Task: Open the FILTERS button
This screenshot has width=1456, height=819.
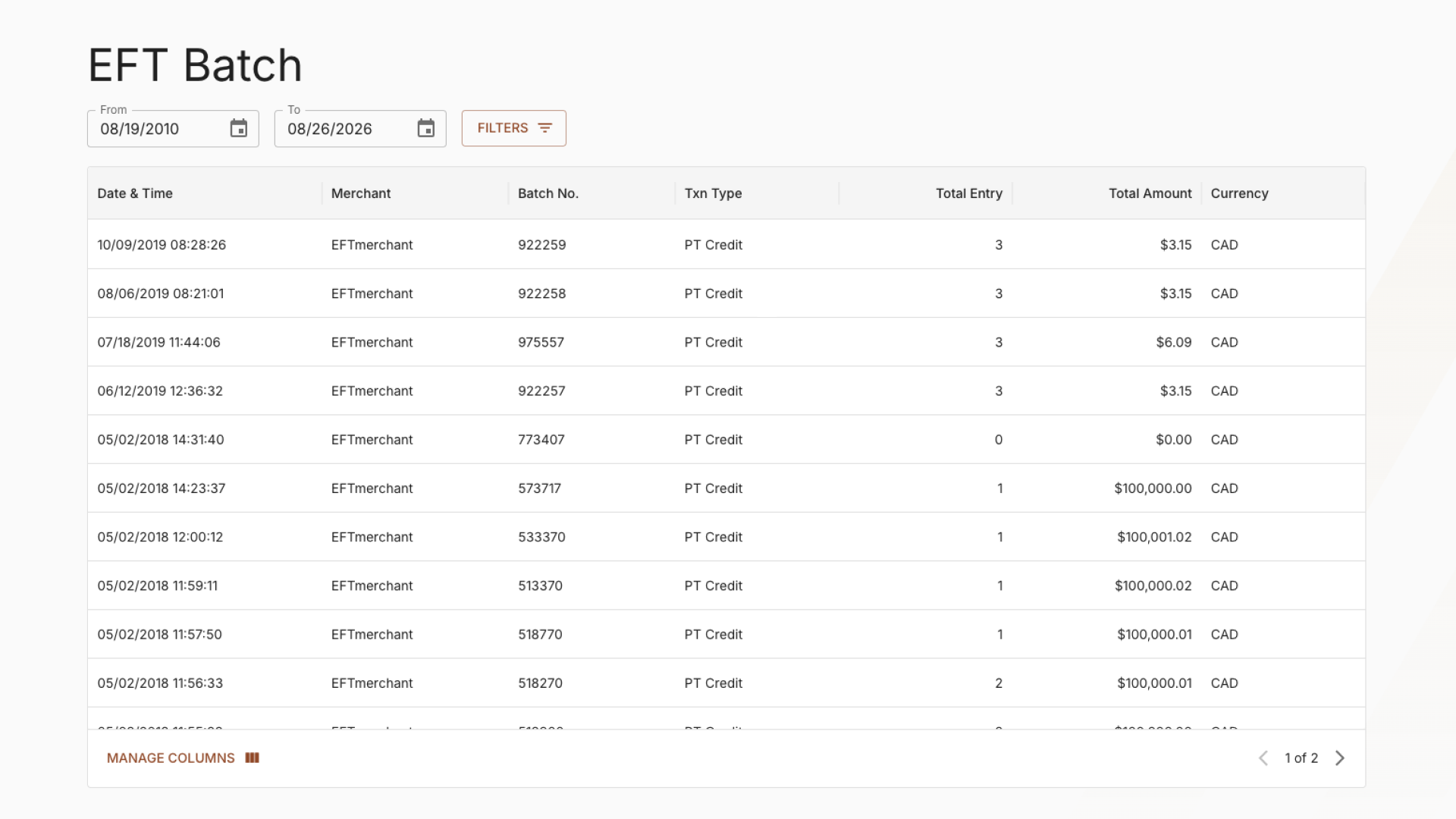Action: pos(513,128)
